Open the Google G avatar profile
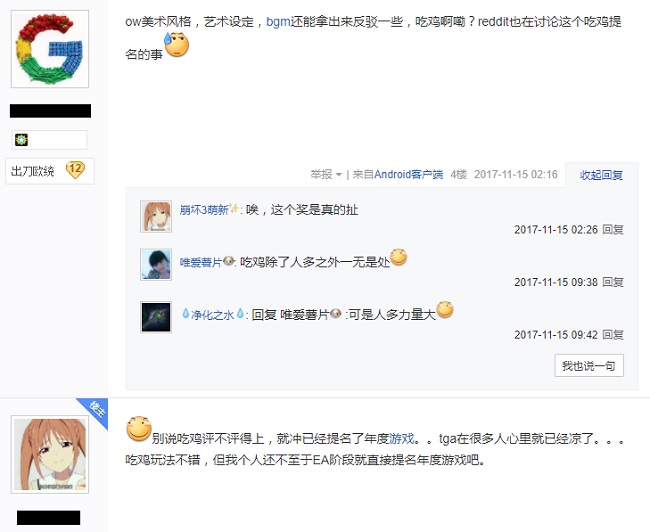The height and width of the screenshot is (532, 650). [50, 49]
